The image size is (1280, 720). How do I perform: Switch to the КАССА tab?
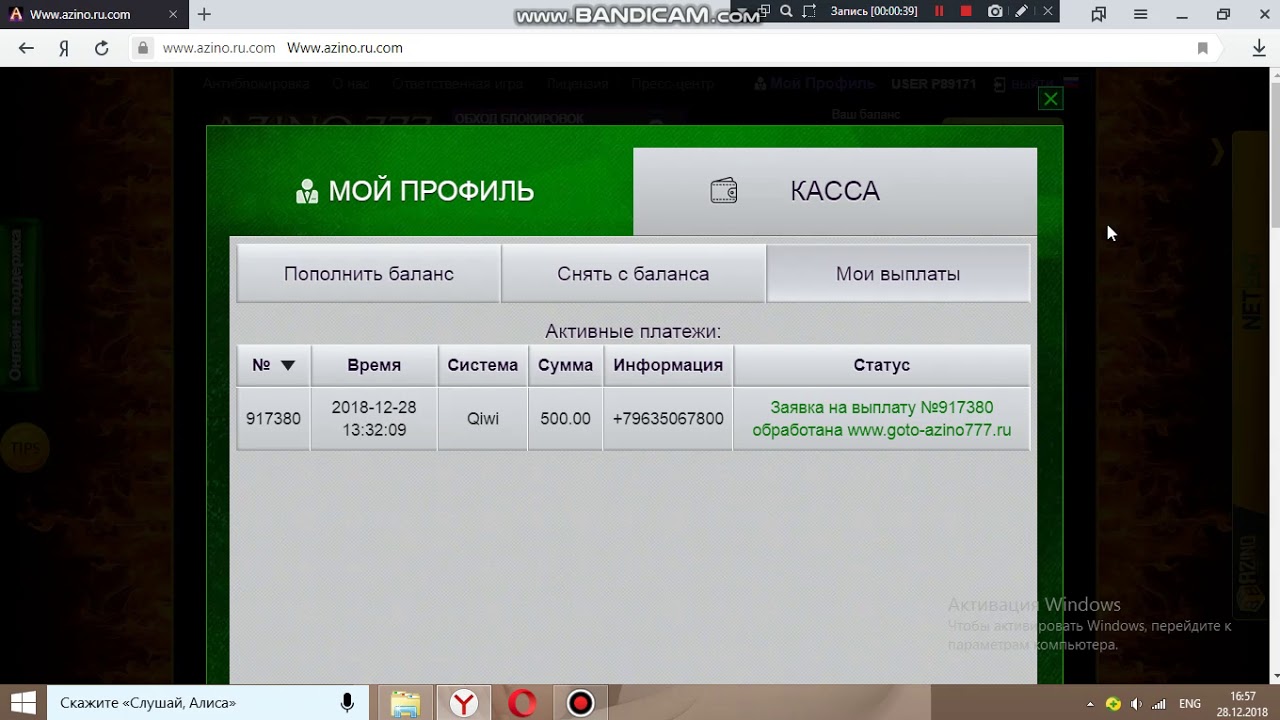coord(835,191)
